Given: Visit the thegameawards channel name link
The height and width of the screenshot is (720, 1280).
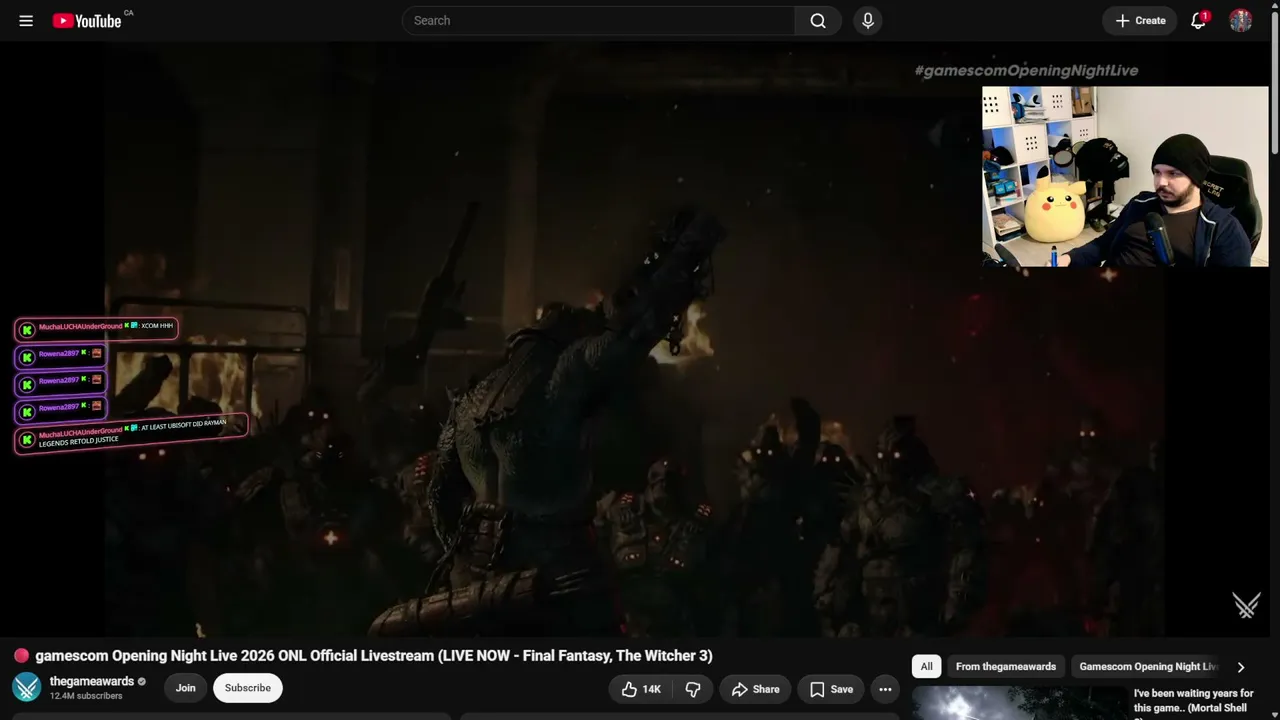Looking at the screenshot, I should [92, 681].
